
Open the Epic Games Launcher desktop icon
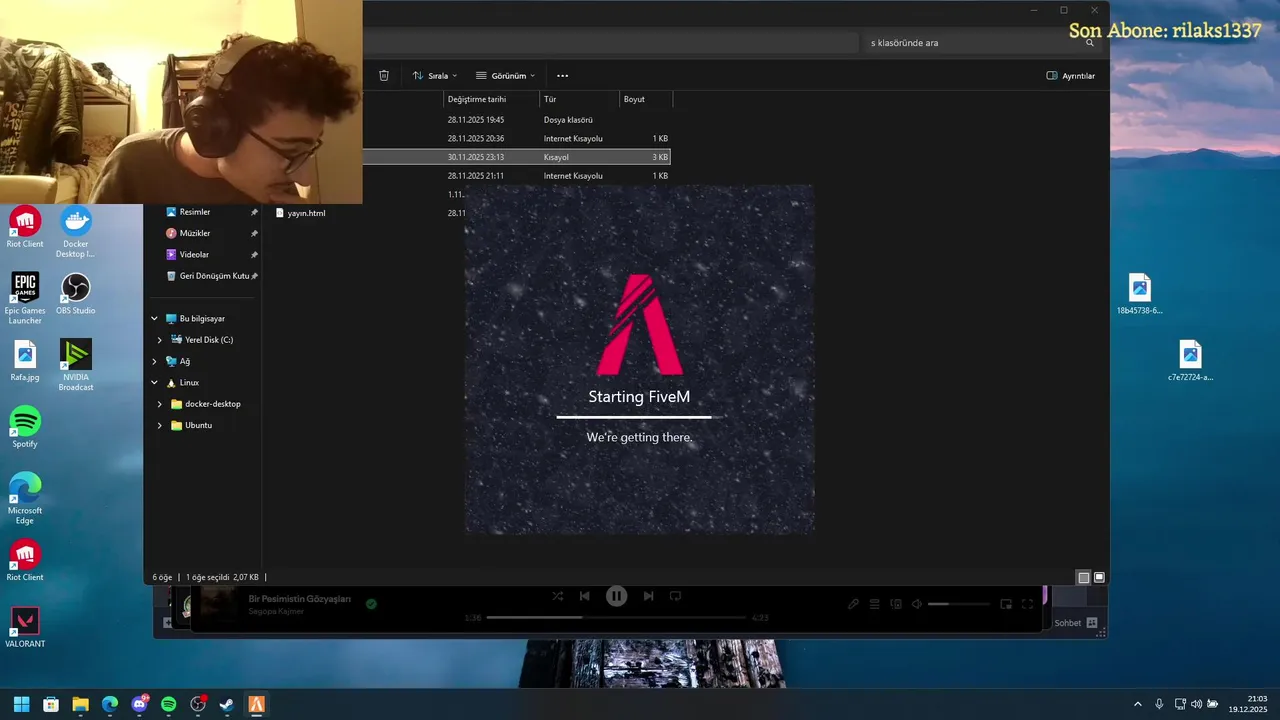(25, 299)
